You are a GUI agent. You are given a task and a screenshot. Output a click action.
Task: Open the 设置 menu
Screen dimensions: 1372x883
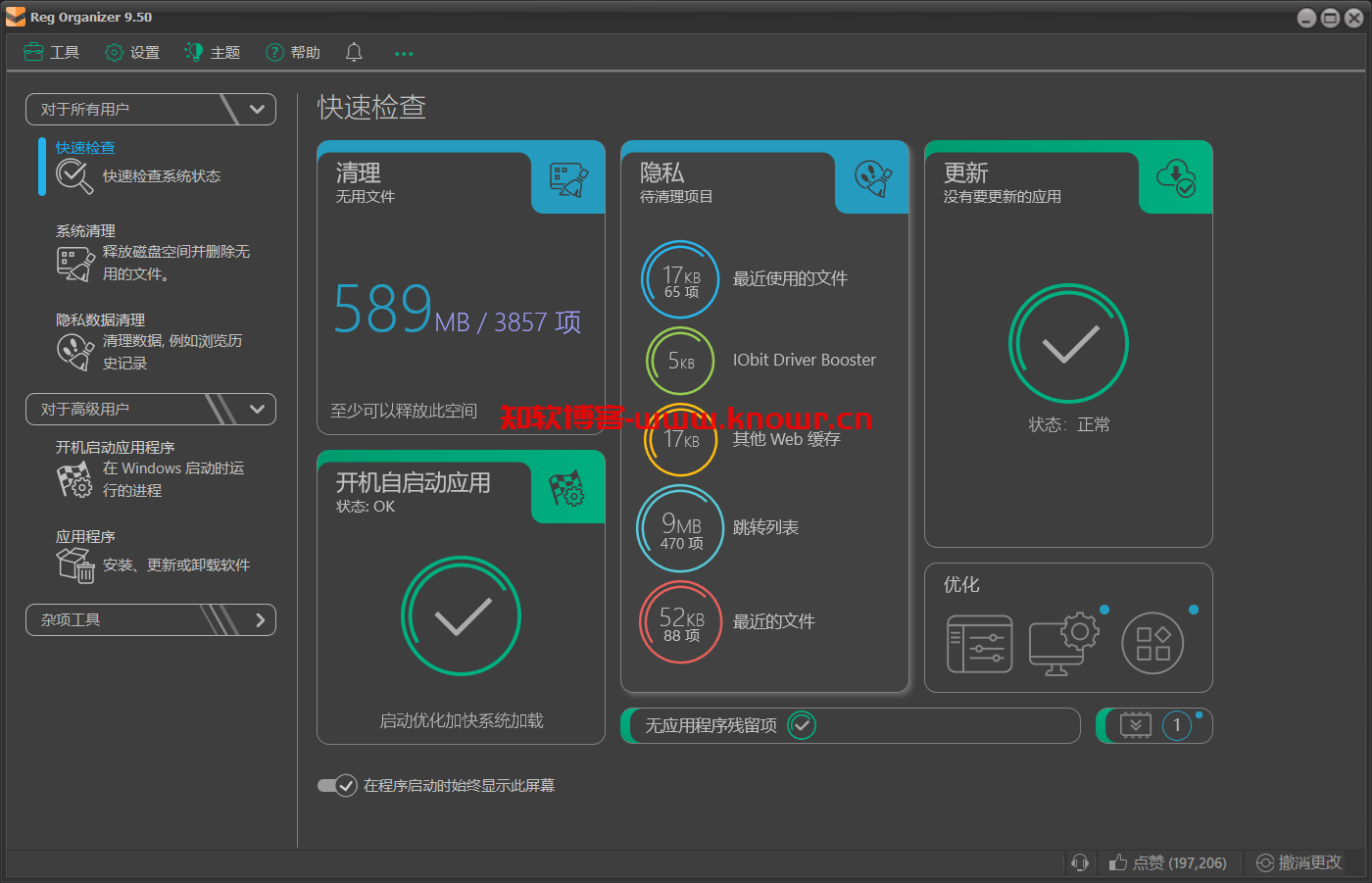(132, 52)
